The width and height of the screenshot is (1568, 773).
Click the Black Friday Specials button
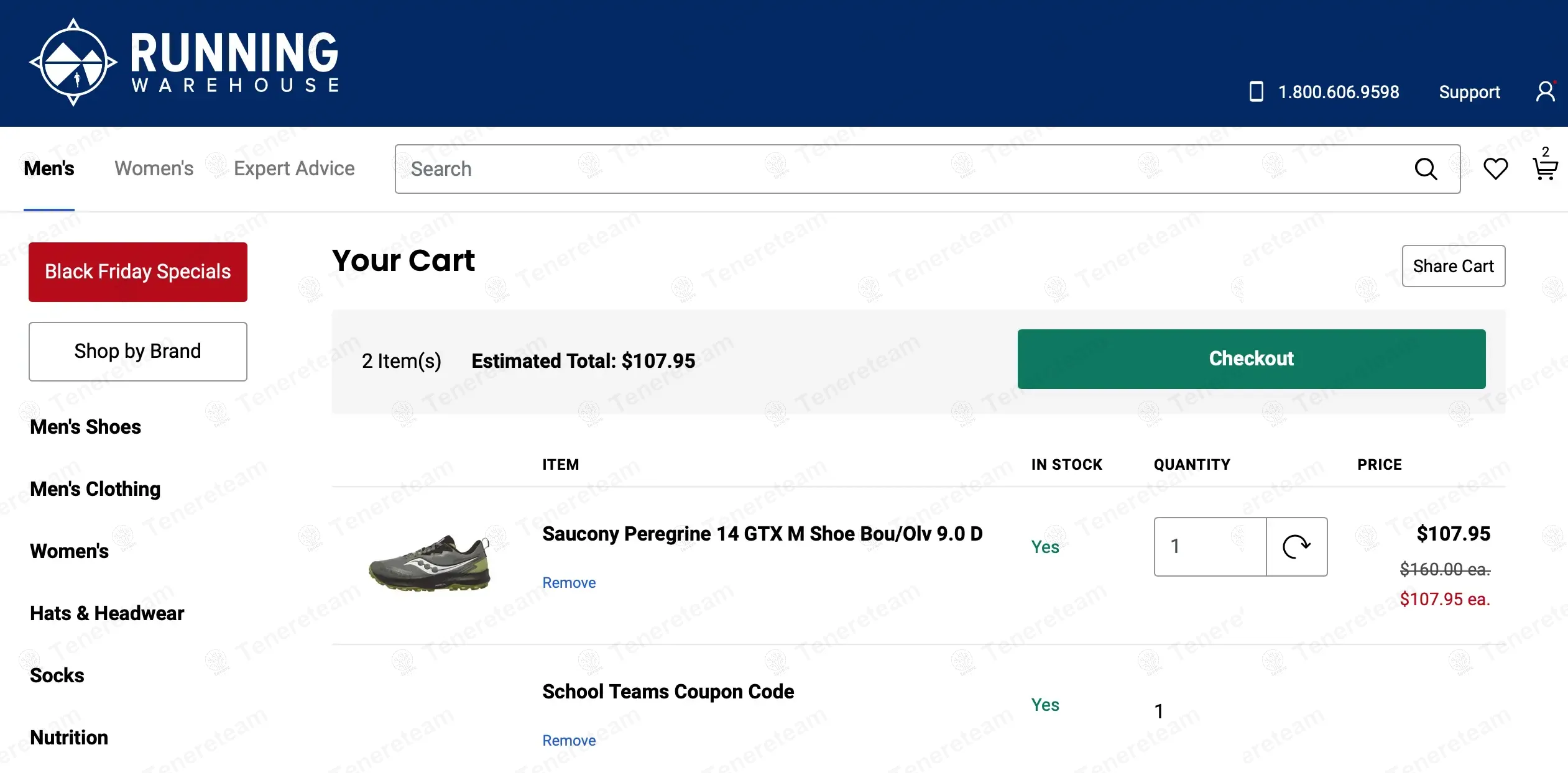(138, 272)
